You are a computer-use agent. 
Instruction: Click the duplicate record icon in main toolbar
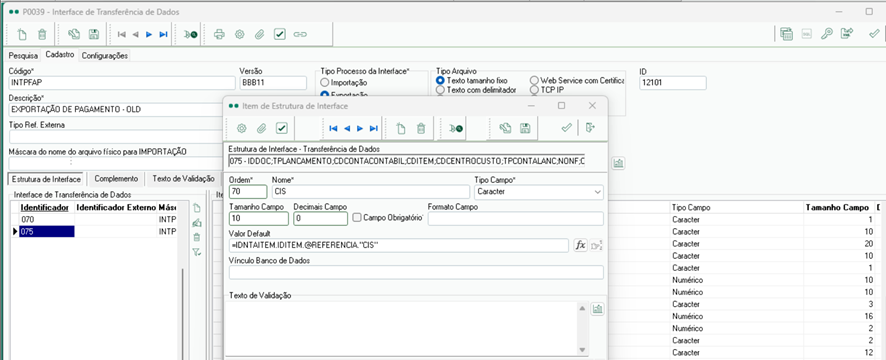[x=73, y=34]
